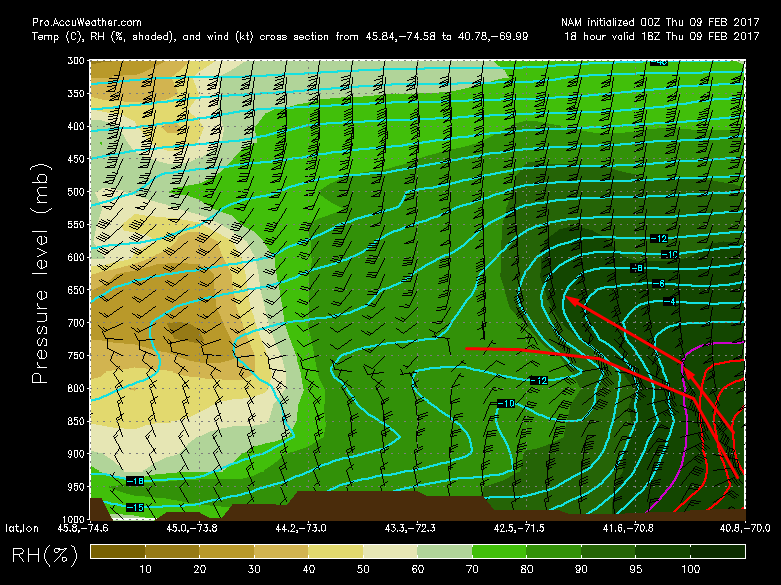Click the 850 tick label on pressure axis
781x585 pixels.
pos(76,421)
